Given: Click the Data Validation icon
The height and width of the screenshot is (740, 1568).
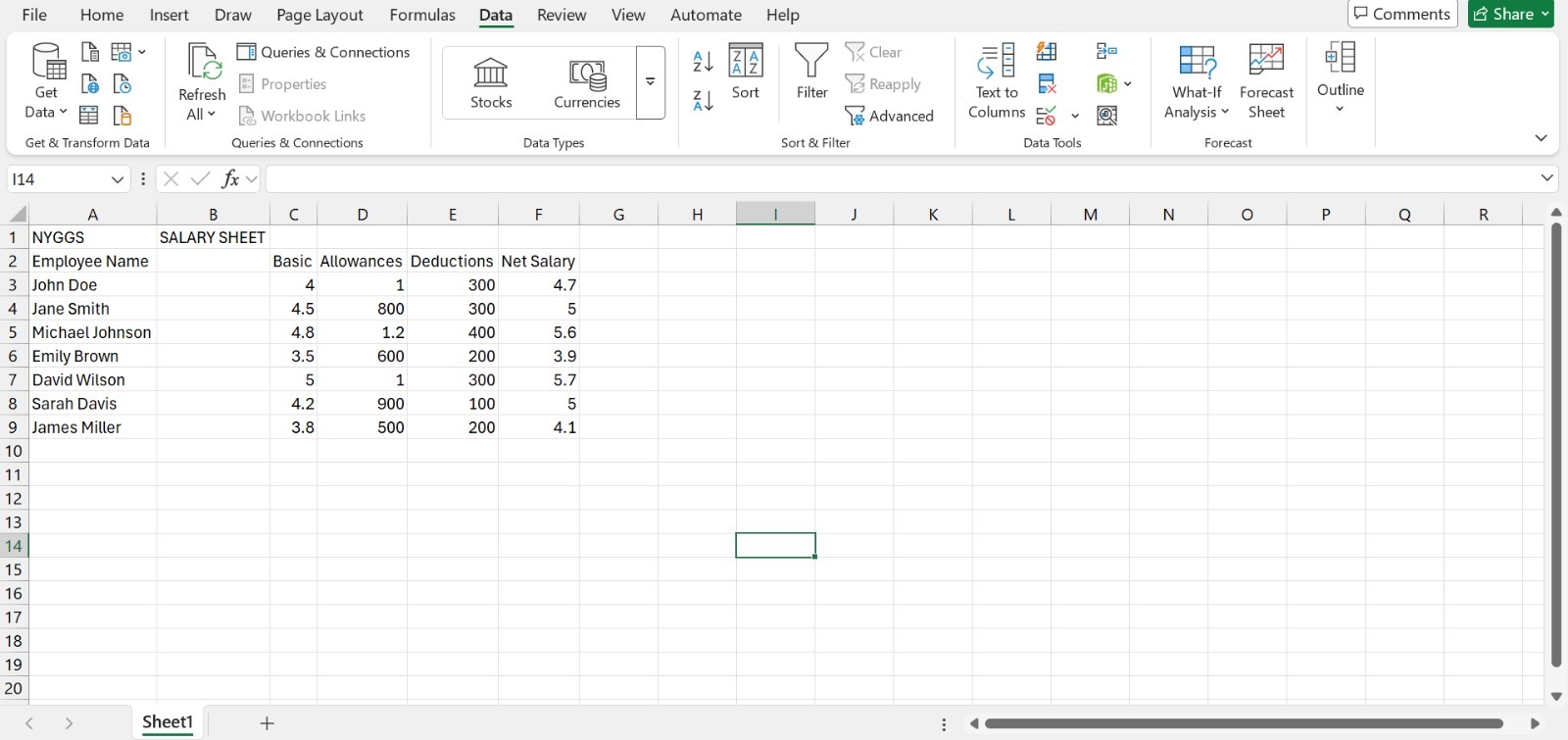Looking at the screenshot, I should 1047,116.
